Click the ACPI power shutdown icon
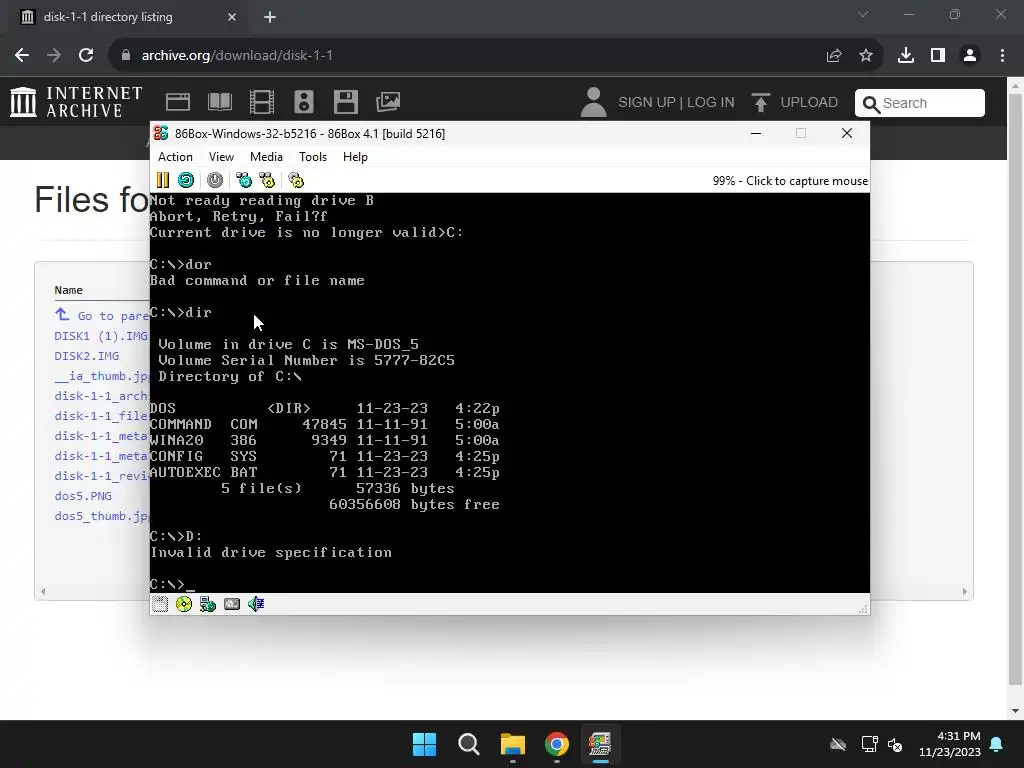 215,180
